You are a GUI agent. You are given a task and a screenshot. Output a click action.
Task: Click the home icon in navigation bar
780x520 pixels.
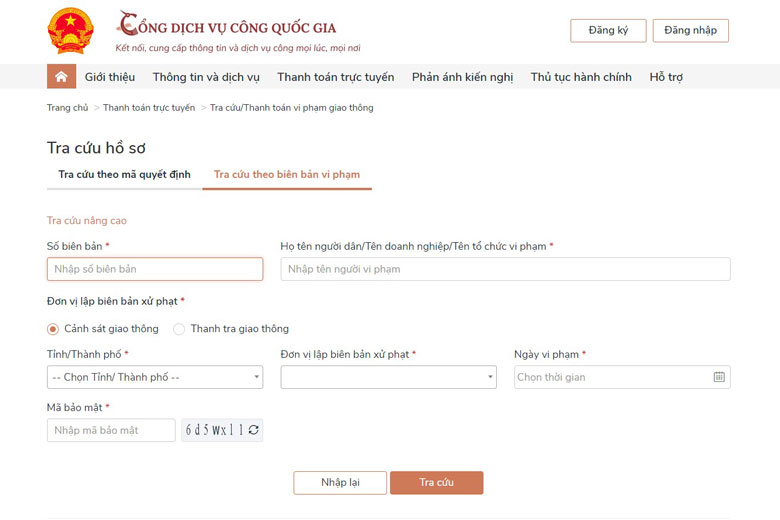pos(61,77)
